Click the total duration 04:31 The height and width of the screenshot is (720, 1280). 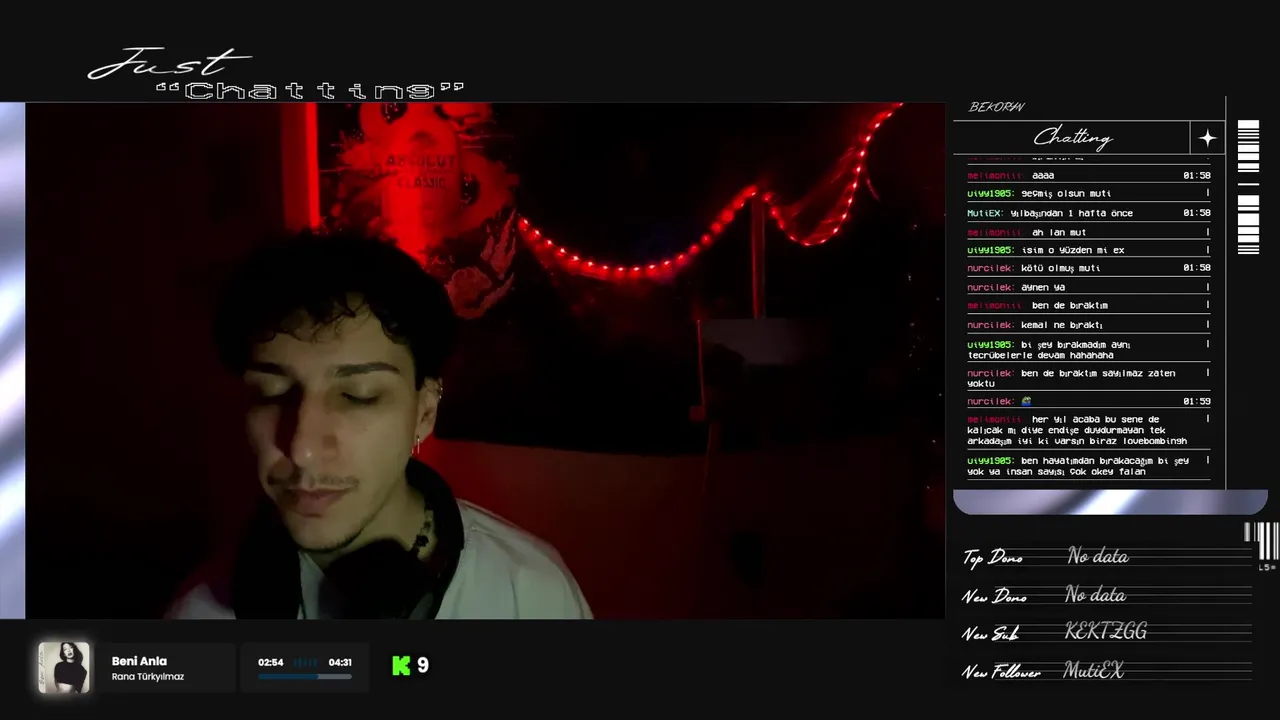point(340,662)
